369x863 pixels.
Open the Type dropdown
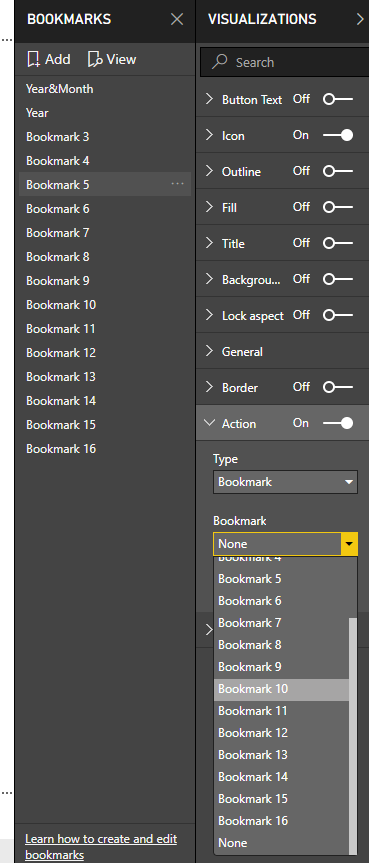[285, 482]
